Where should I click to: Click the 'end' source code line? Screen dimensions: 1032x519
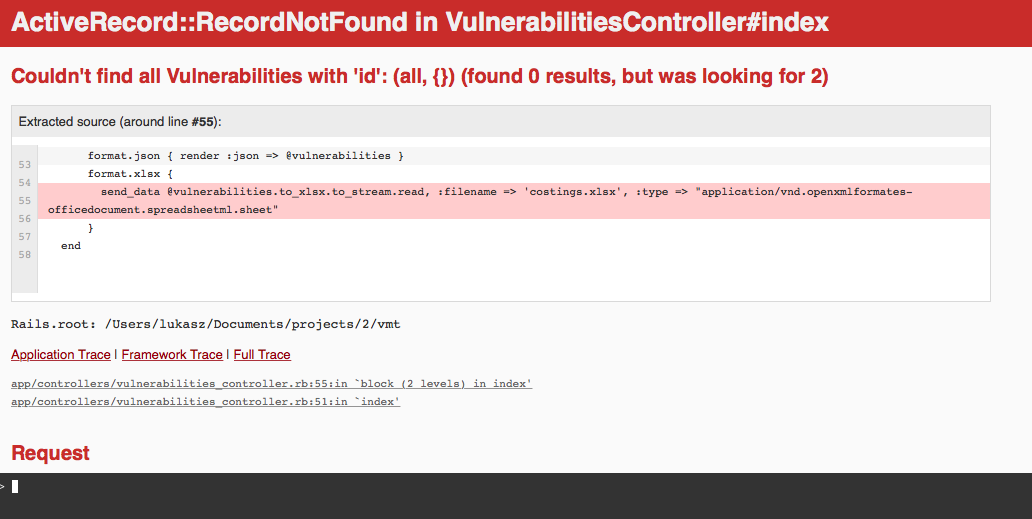[x=71, y=245]
